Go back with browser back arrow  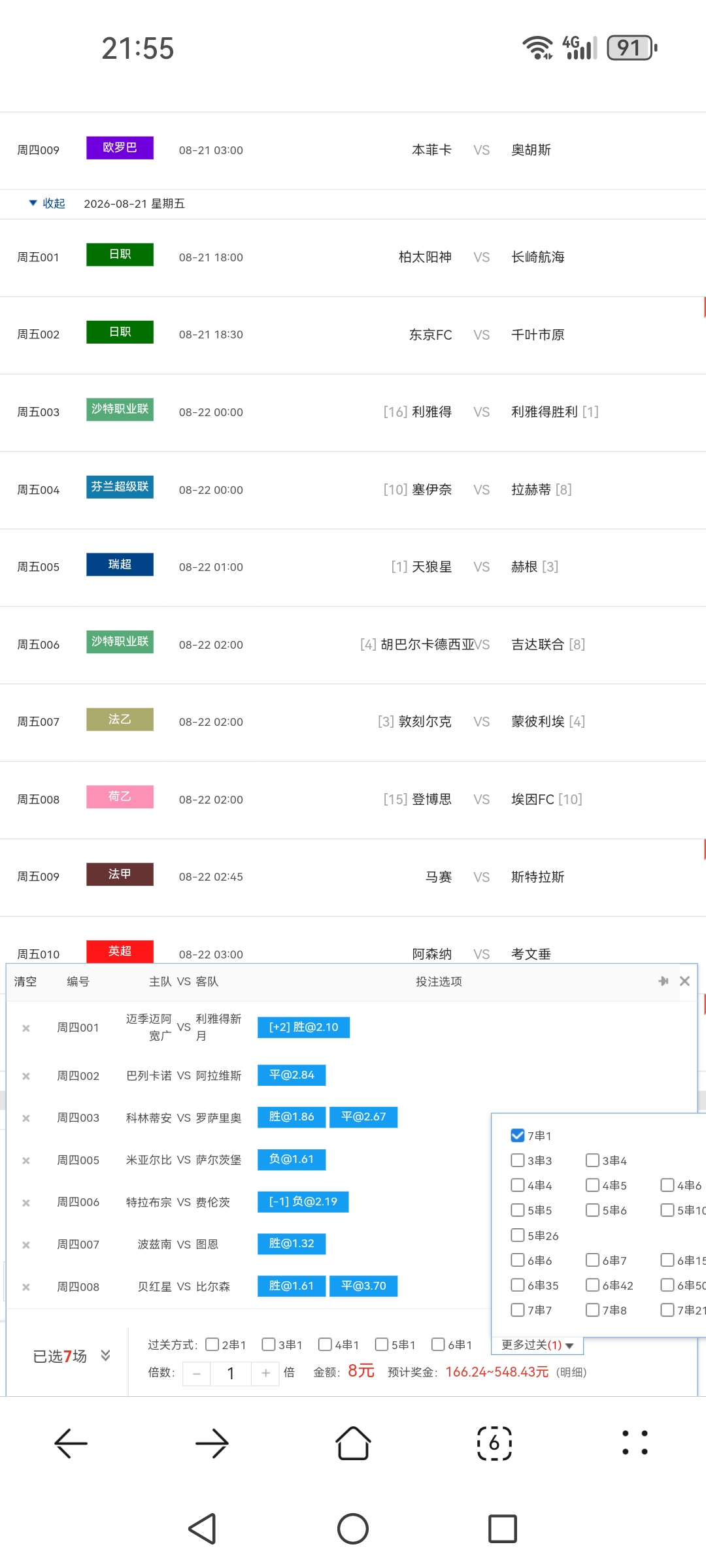point(71,1443)
